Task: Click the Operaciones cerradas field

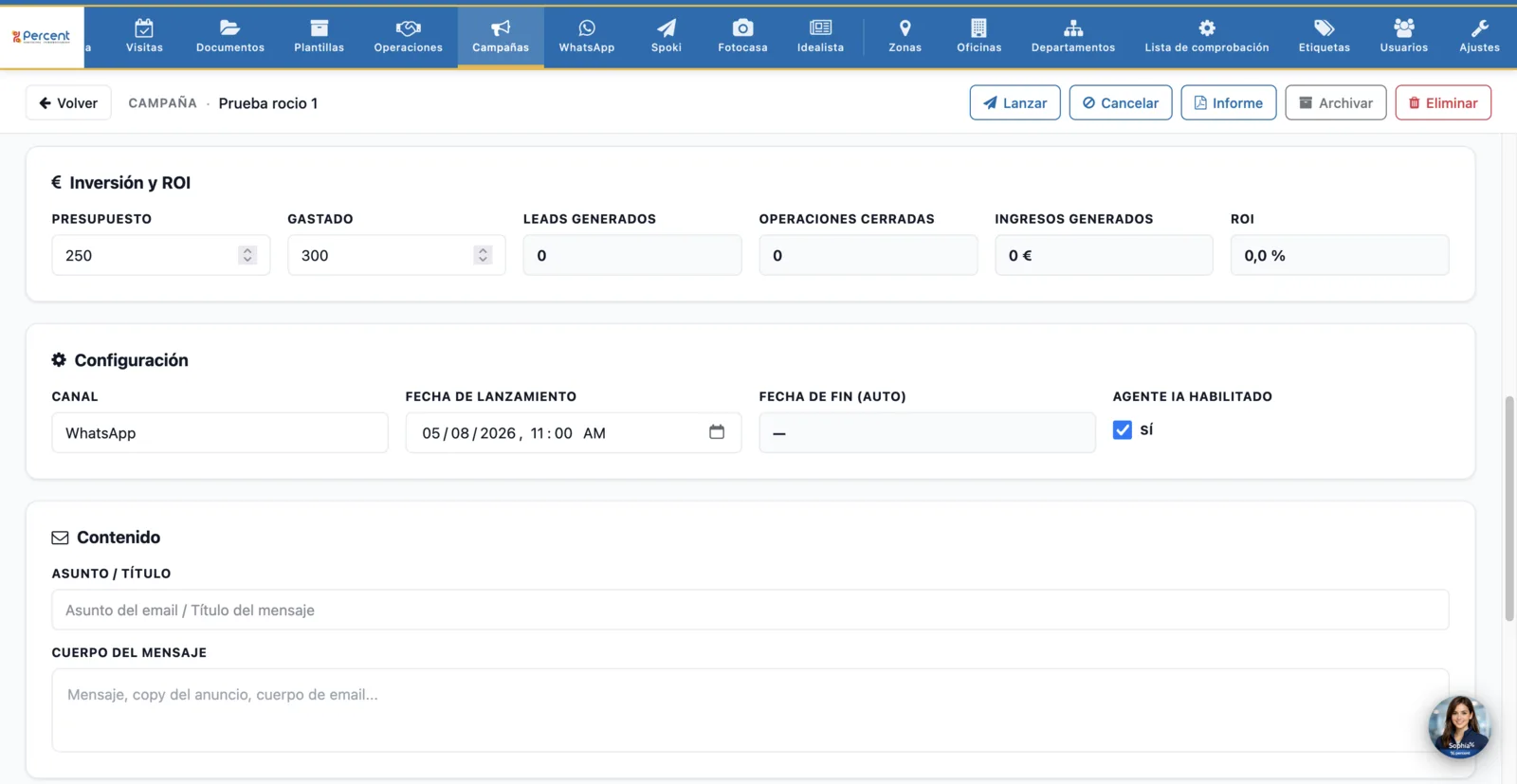Action: [x=868, y=255]
